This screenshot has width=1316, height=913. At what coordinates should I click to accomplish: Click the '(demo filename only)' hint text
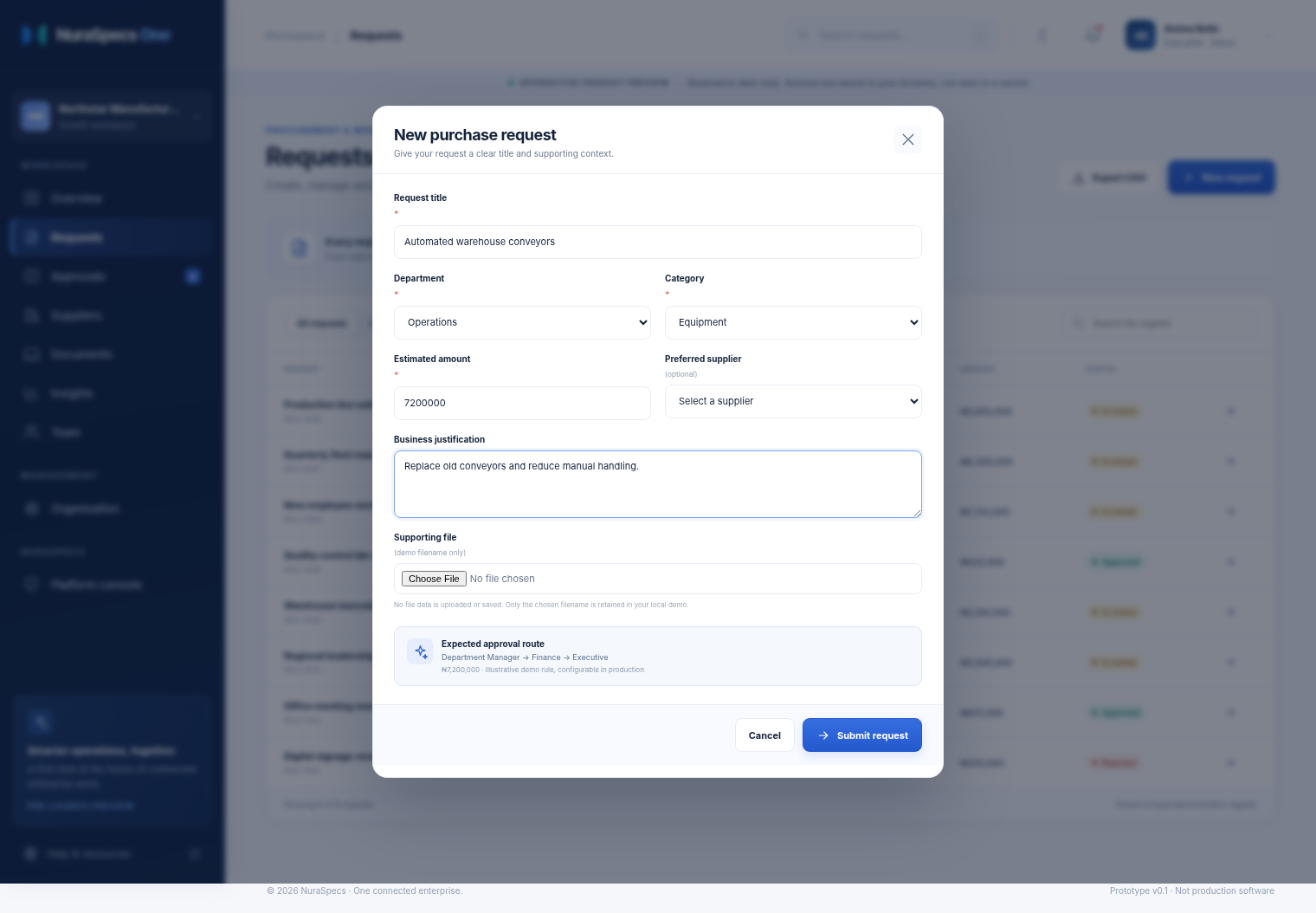pos(429,553)
